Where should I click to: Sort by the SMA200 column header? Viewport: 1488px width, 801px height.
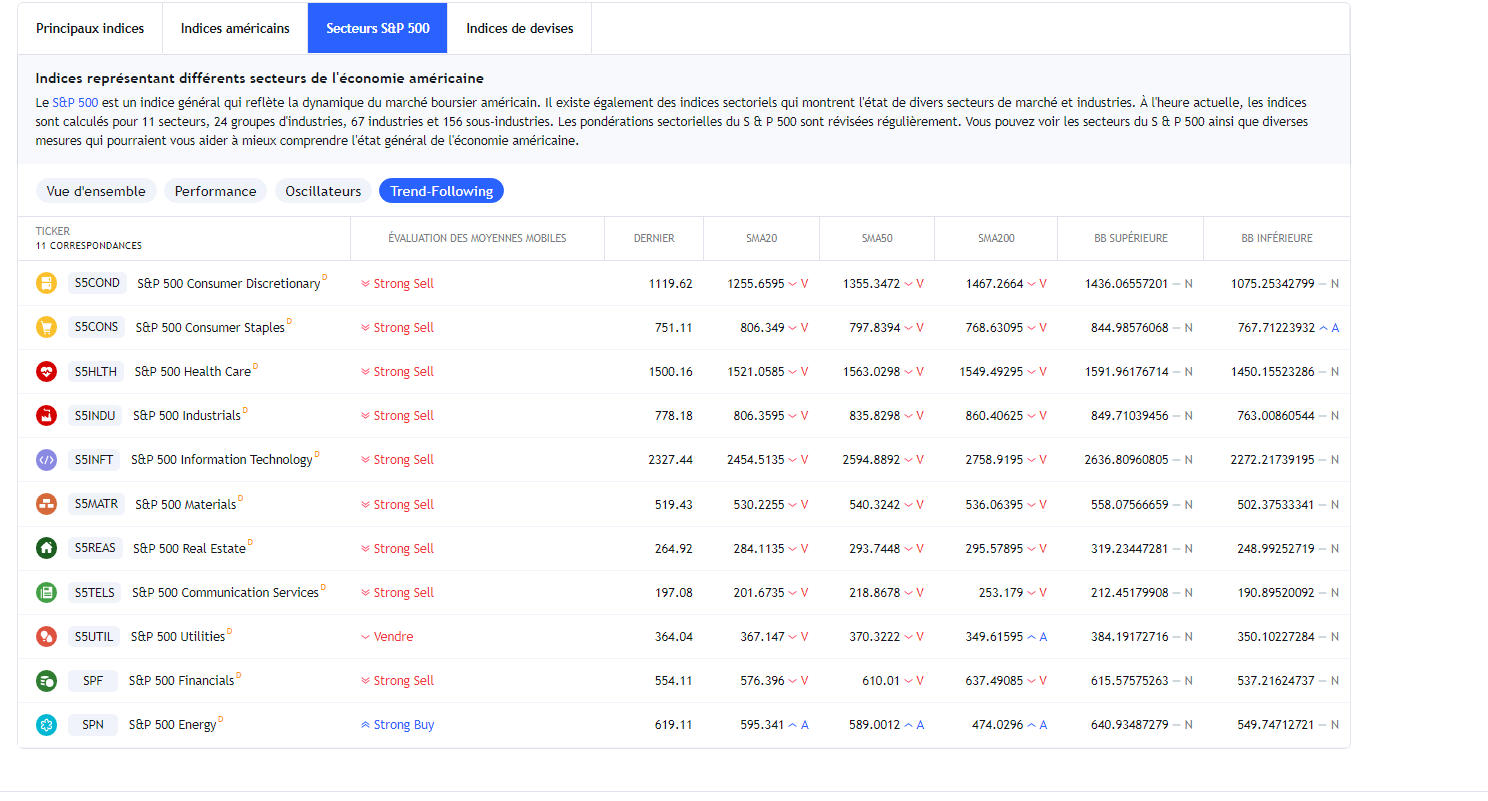point(996,238)
